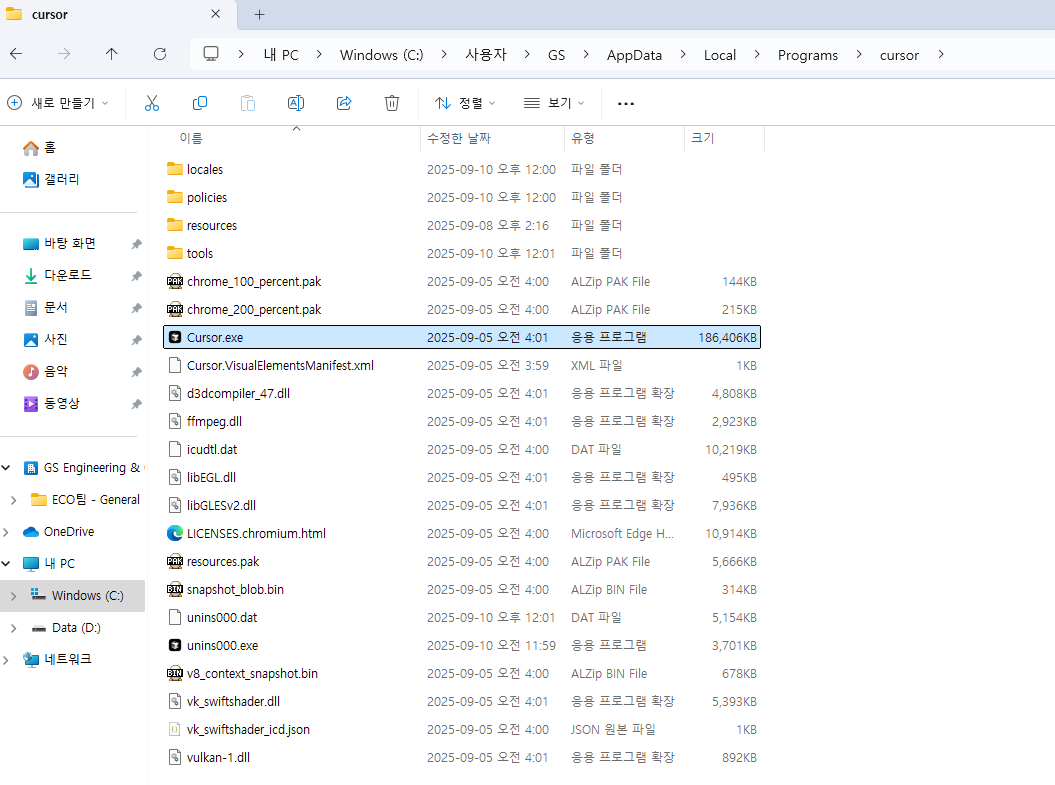Select the policies folder row

click(462, 198)
